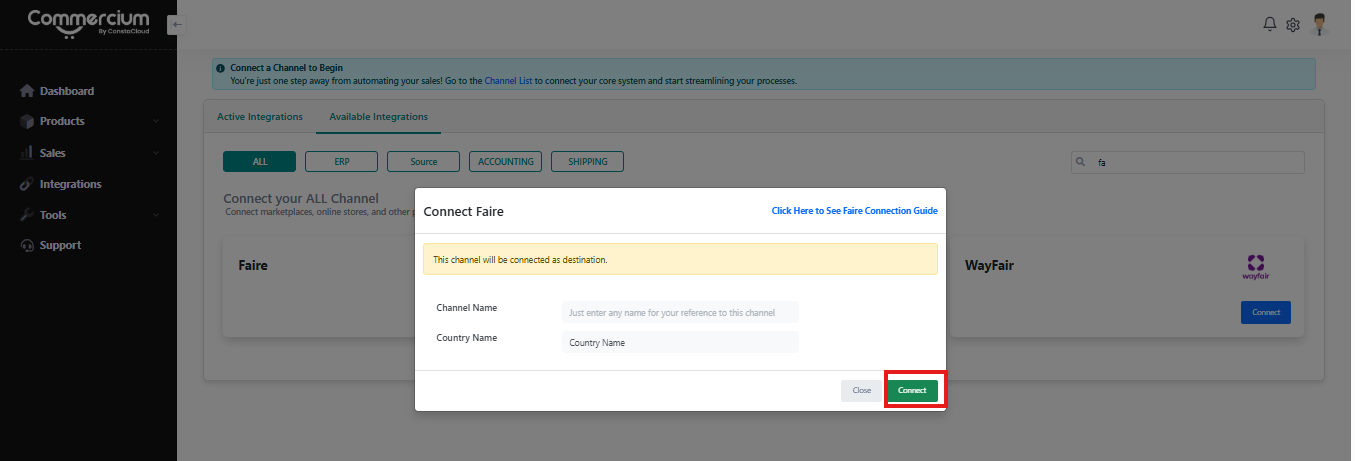Viewport: 1355px width, 461px height.
Task: Click the green Connect button in dialog
Action: click(x=912, y=390)
